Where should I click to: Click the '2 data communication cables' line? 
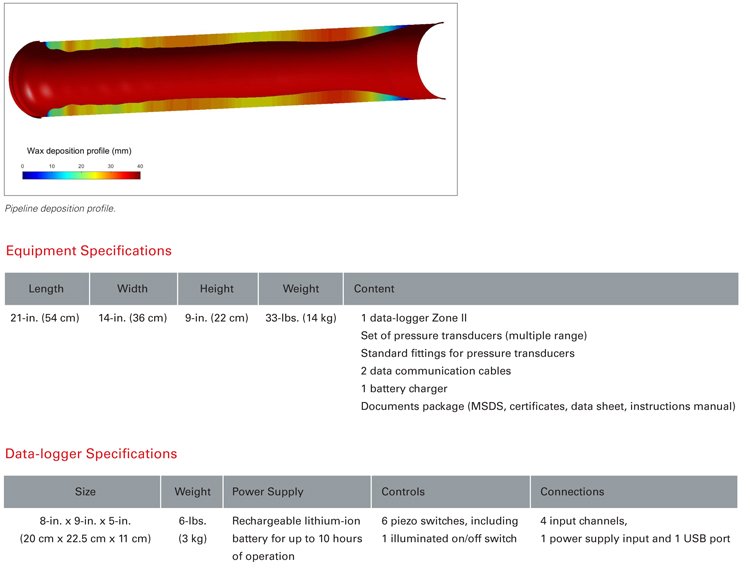click(435, 371)
